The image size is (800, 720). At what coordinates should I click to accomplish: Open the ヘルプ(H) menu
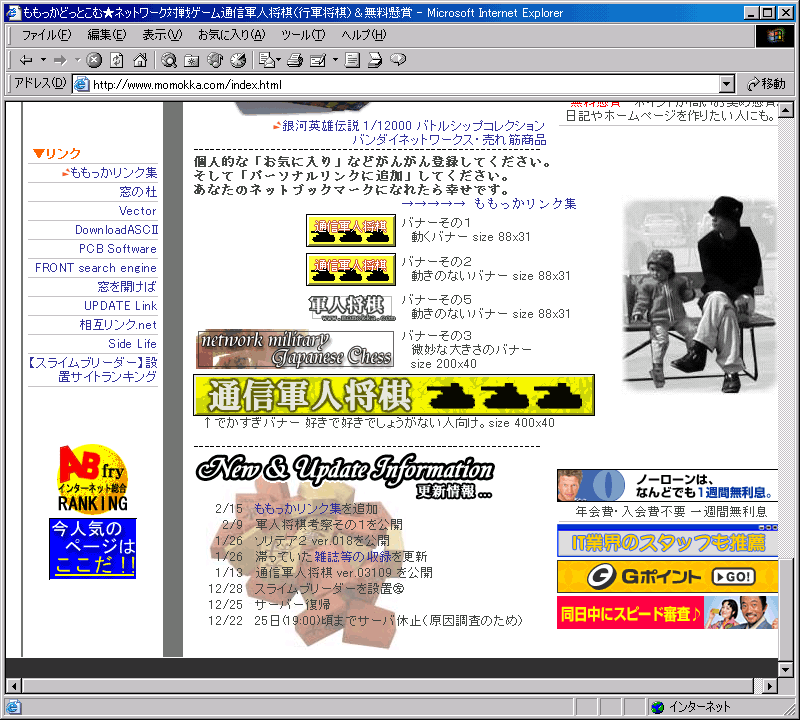364,35
